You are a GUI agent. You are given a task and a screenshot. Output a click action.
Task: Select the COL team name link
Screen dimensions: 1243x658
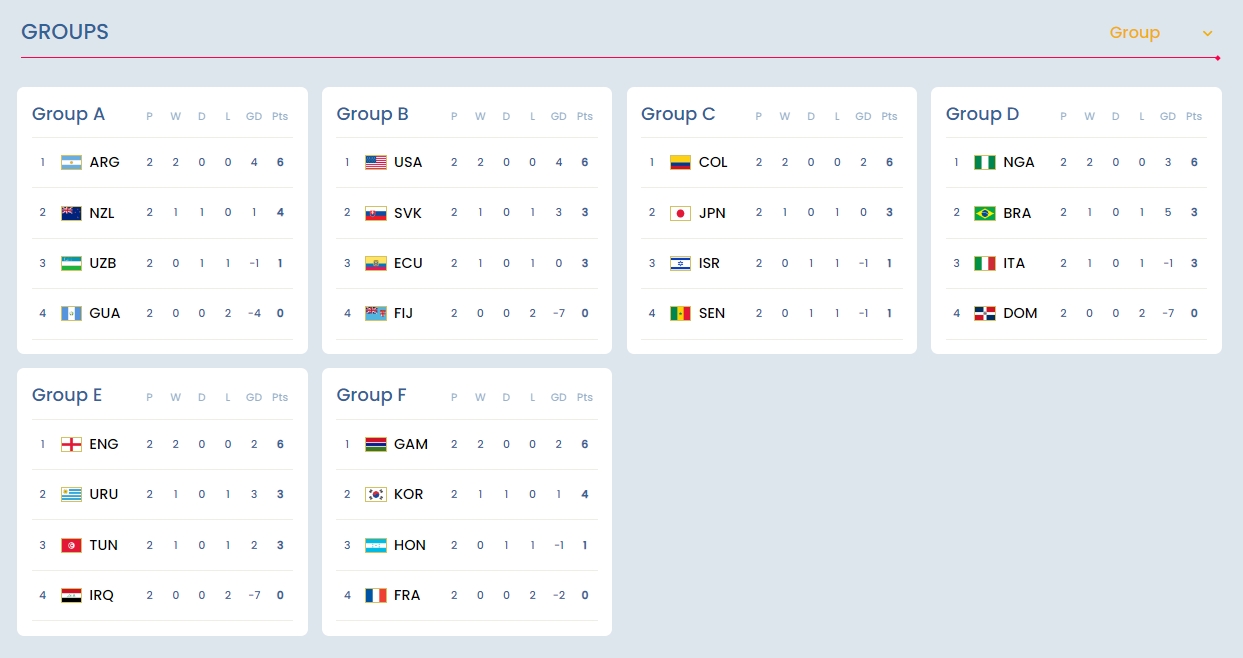click(x=713, y=162)
